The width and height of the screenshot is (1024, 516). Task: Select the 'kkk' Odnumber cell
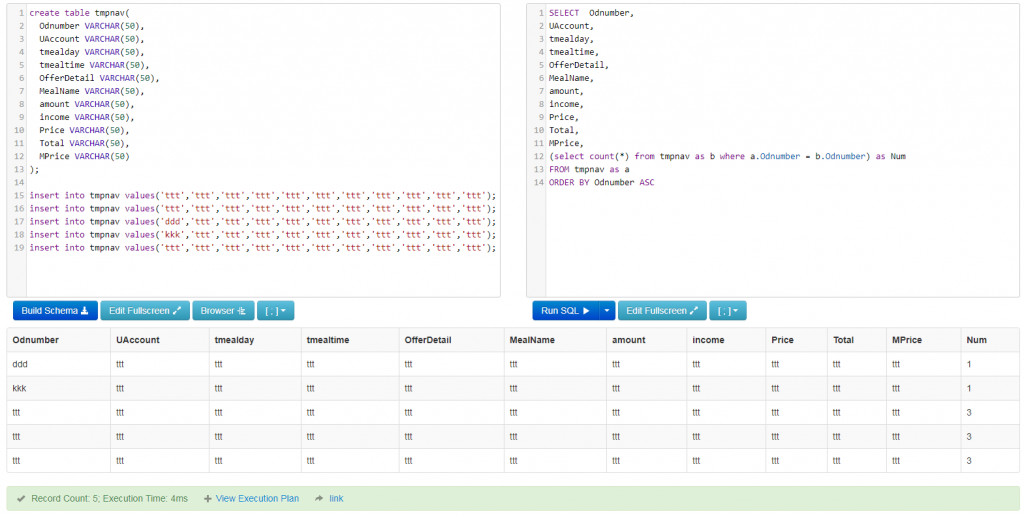click(x=59, y=388)
